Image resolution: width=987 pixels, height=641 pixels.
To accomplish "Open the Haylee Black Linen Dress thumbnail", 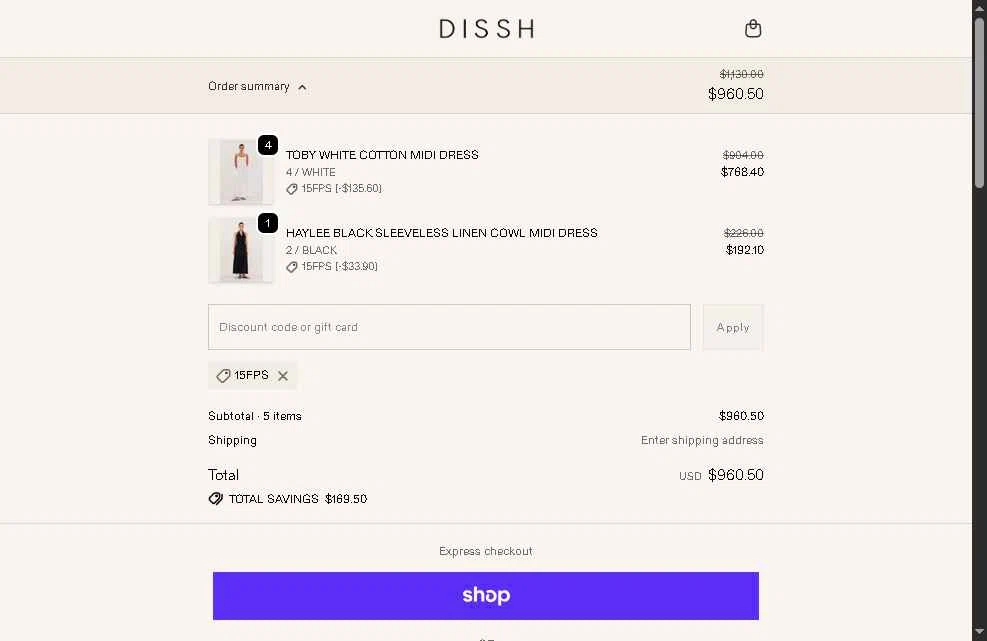I will tap(240, 250).
